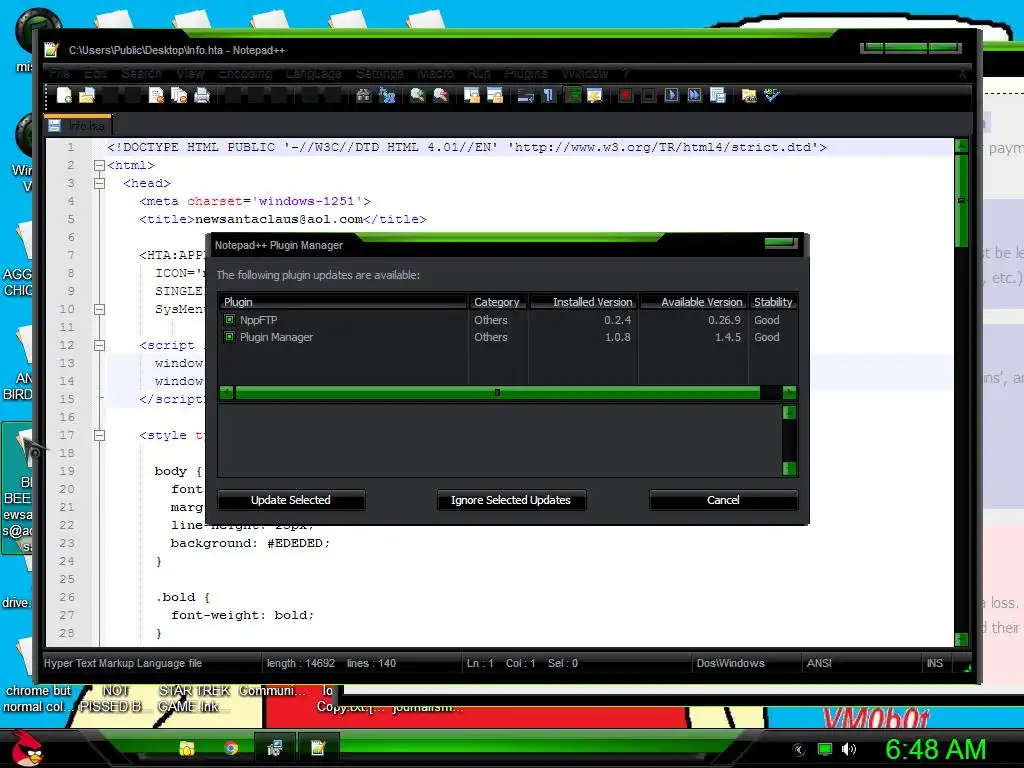
Task: Click Ignore Selected Updates button
Action: tap(511, 500)
